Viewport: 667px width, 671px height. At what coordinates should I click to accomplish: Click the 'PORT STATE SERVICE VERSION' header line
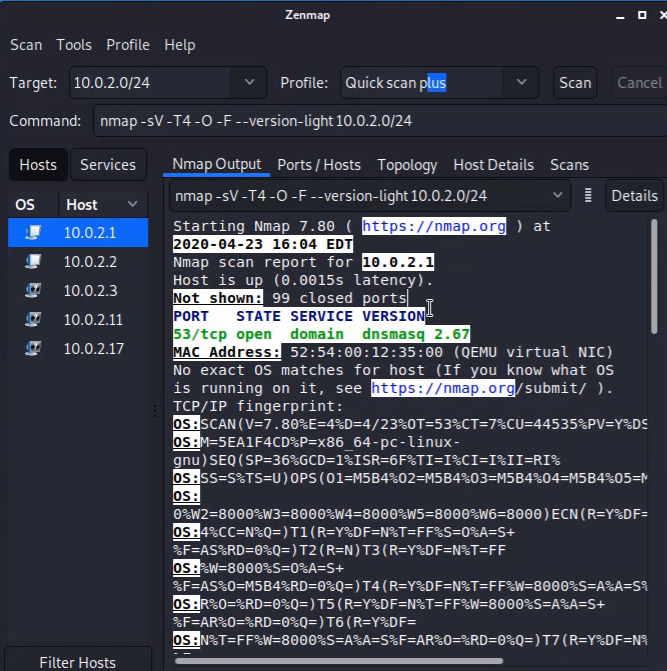coord(299,316)
